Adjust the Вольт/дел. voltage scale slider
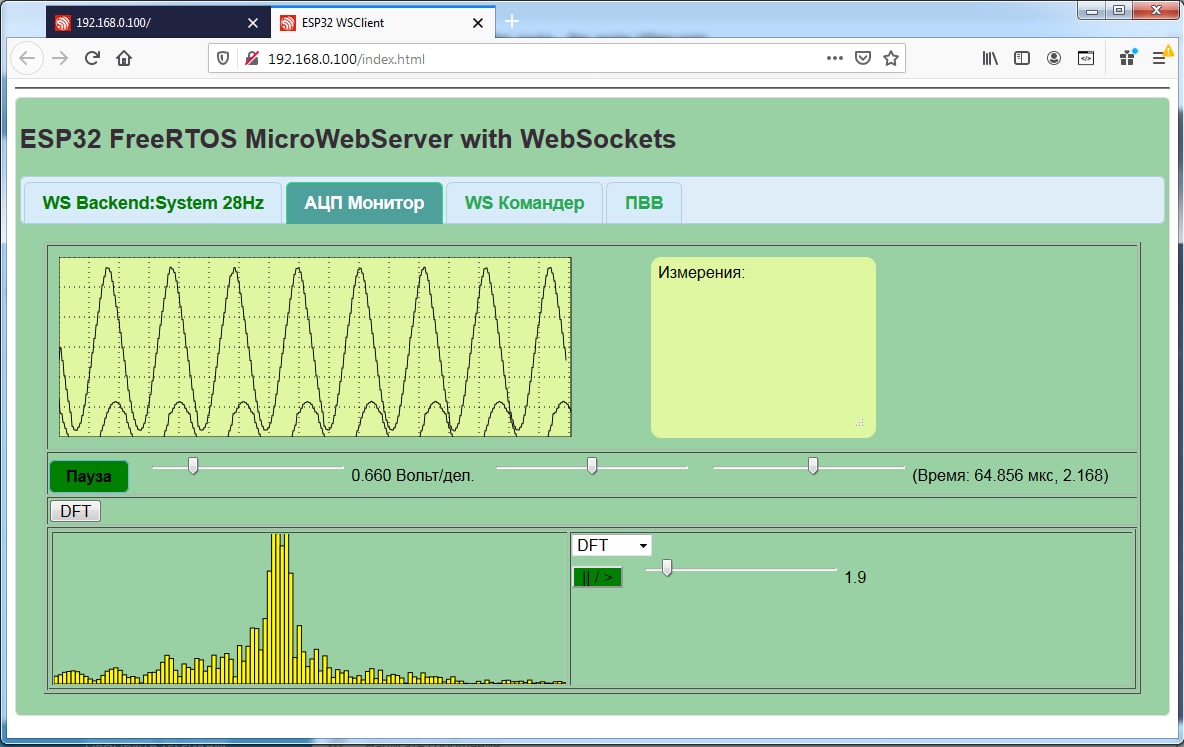Viewport: 1184px width, 747px height. tap(248, 467)
